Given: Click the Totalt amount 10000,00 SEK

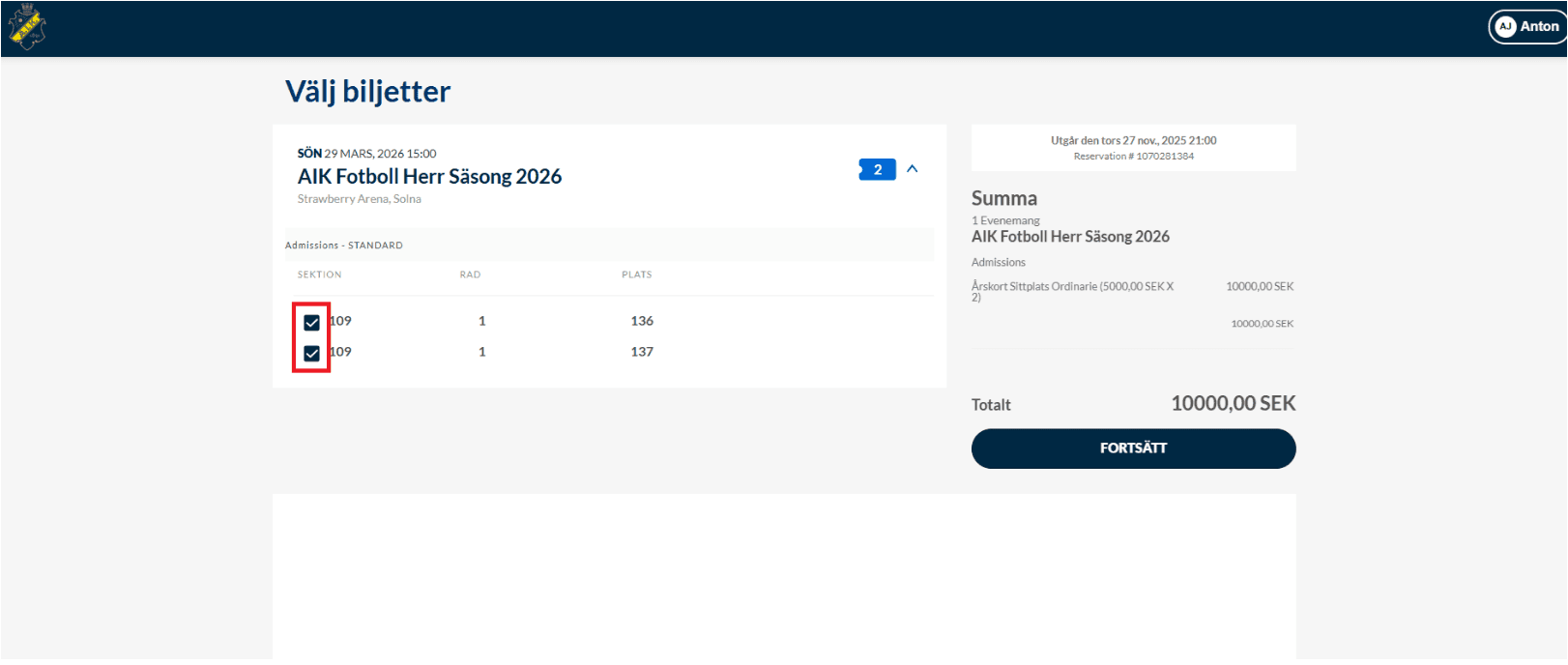Looking at the screenshot, I should 1233,404.
